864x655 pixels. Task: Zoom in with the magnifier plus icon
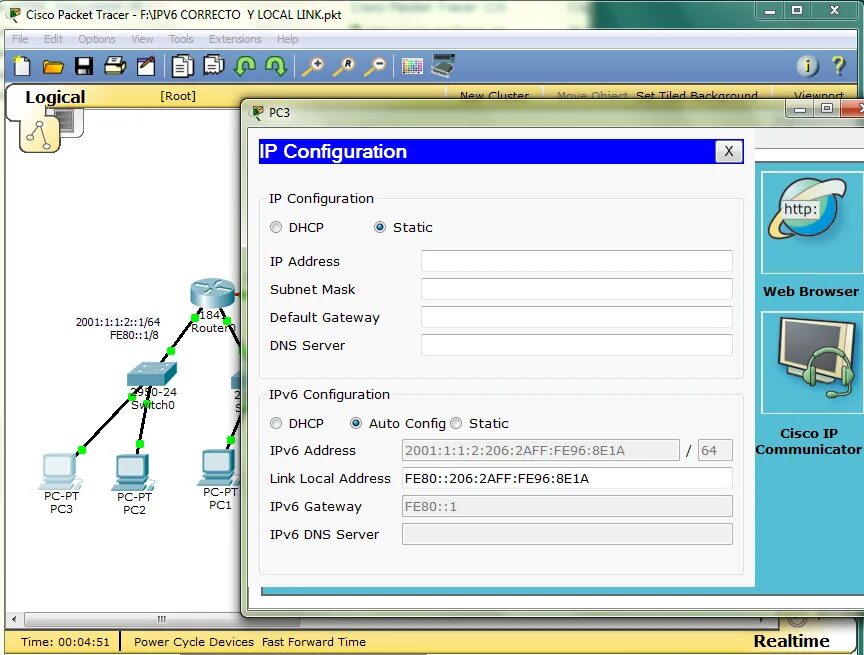(313, 67)
